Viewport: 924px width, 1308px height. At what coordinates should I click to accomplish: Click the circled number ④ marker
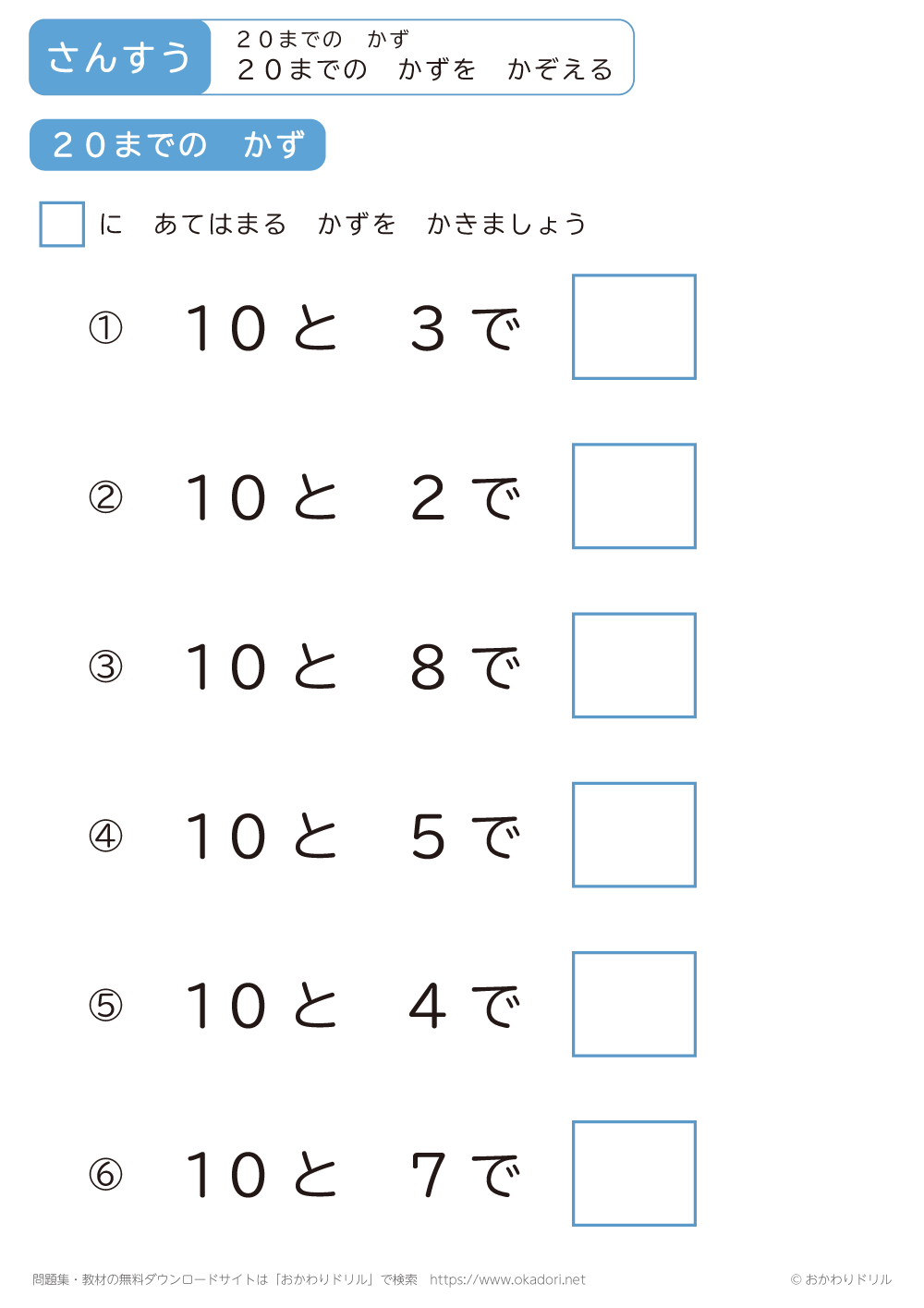pos(105,836)
